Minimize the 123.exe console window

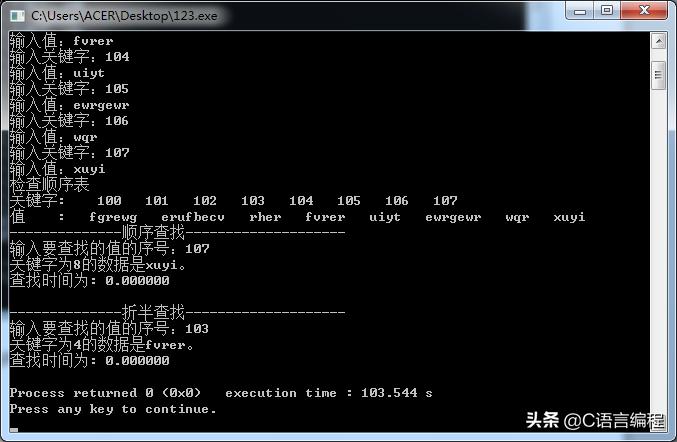tap(580, 10)
